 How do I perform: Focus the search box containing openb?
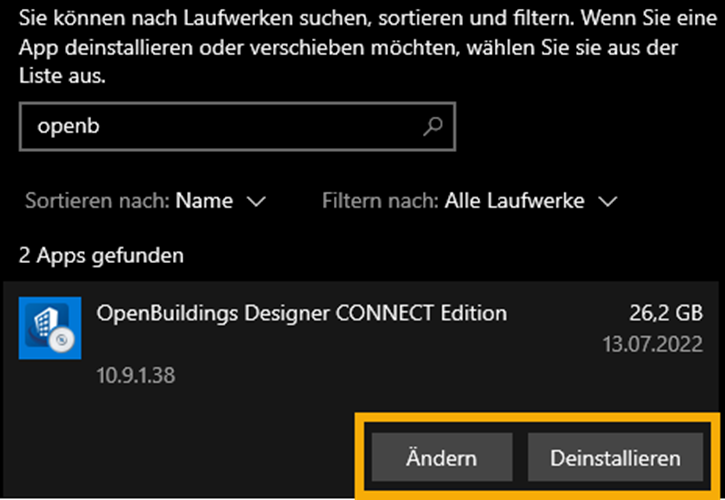[238, 126]
